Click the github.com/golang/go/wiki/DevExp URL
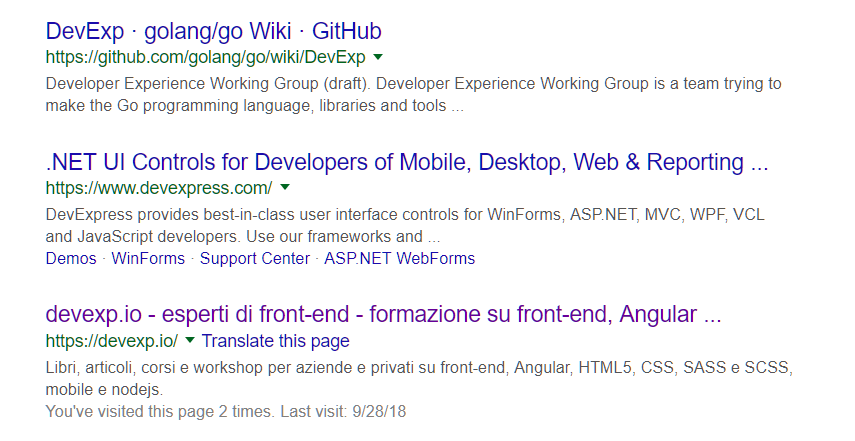 click(x=205, y=57)
